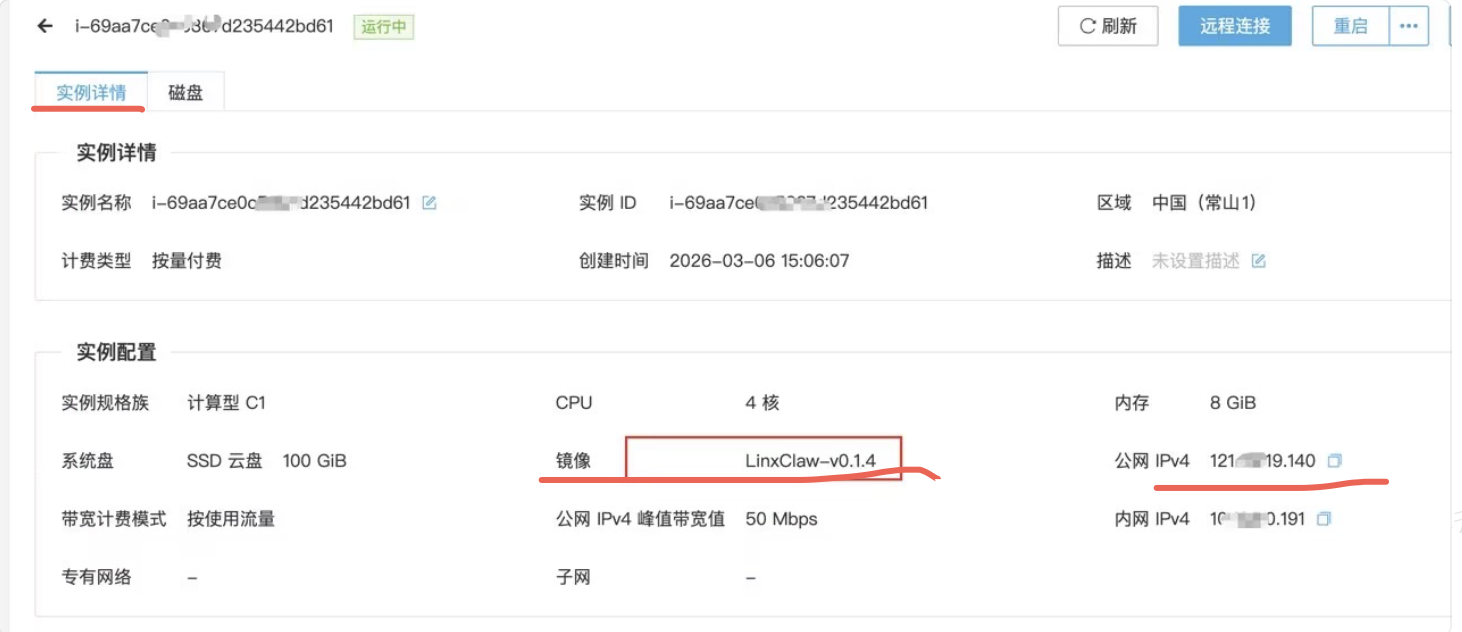Click the LinxClaw-v0.1.4 image name

coord(810,461)
